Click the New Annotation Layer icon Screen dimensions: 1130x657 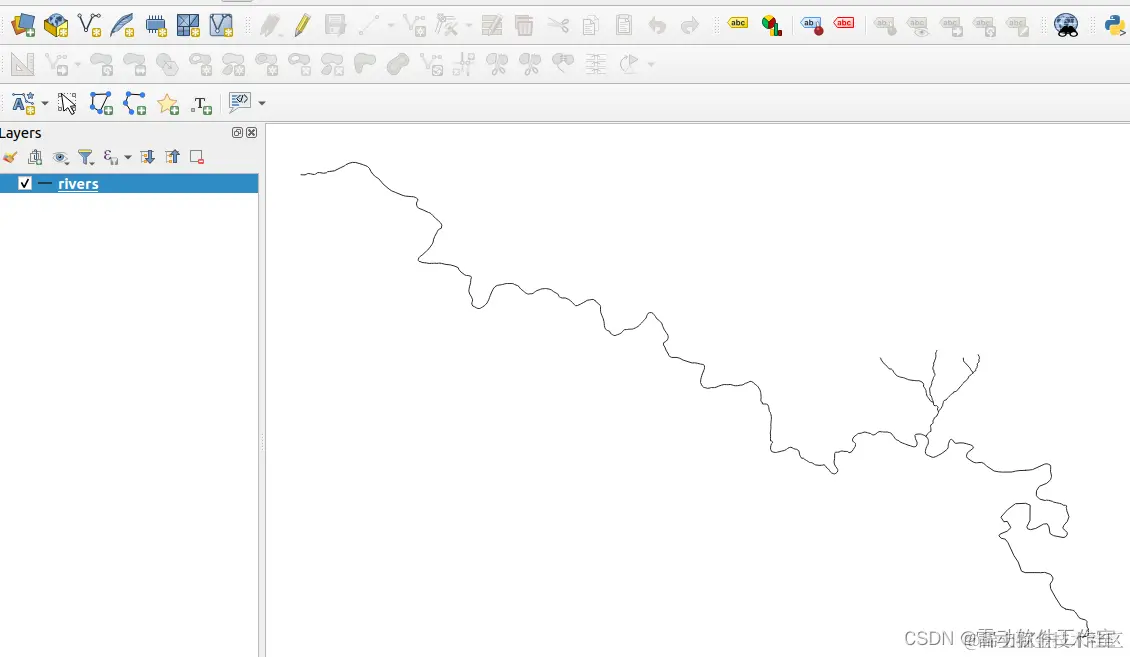pos(23,103)
